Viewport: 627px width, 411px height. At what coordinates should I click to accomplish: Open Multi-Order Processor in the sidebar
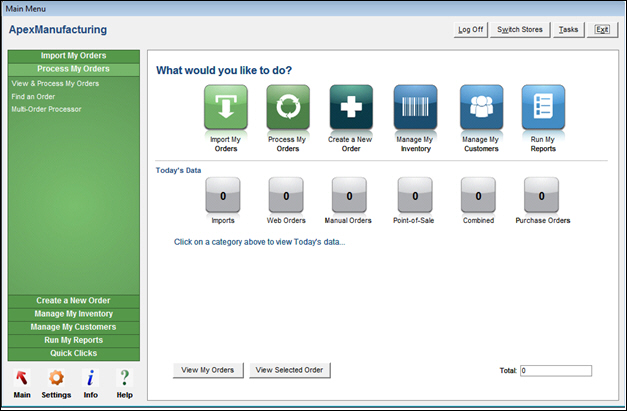[46, 109]
